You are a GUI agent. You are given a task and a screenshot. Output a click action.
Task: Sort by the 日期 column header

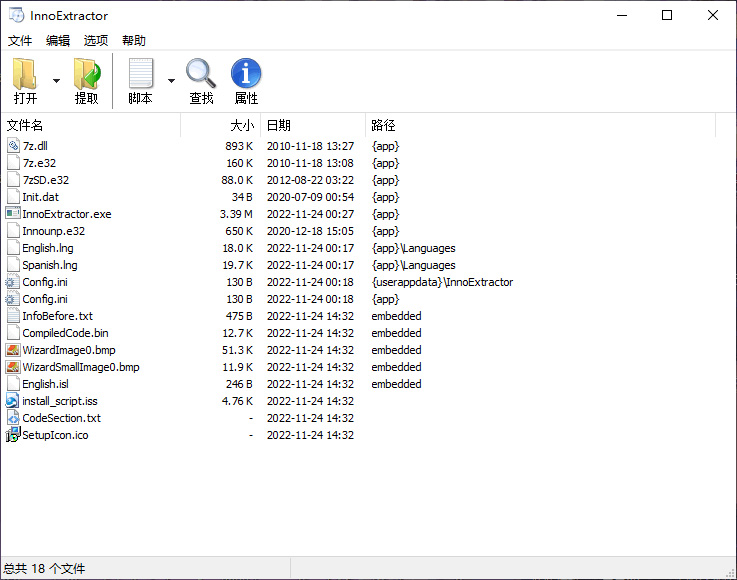tap(313, 125)
